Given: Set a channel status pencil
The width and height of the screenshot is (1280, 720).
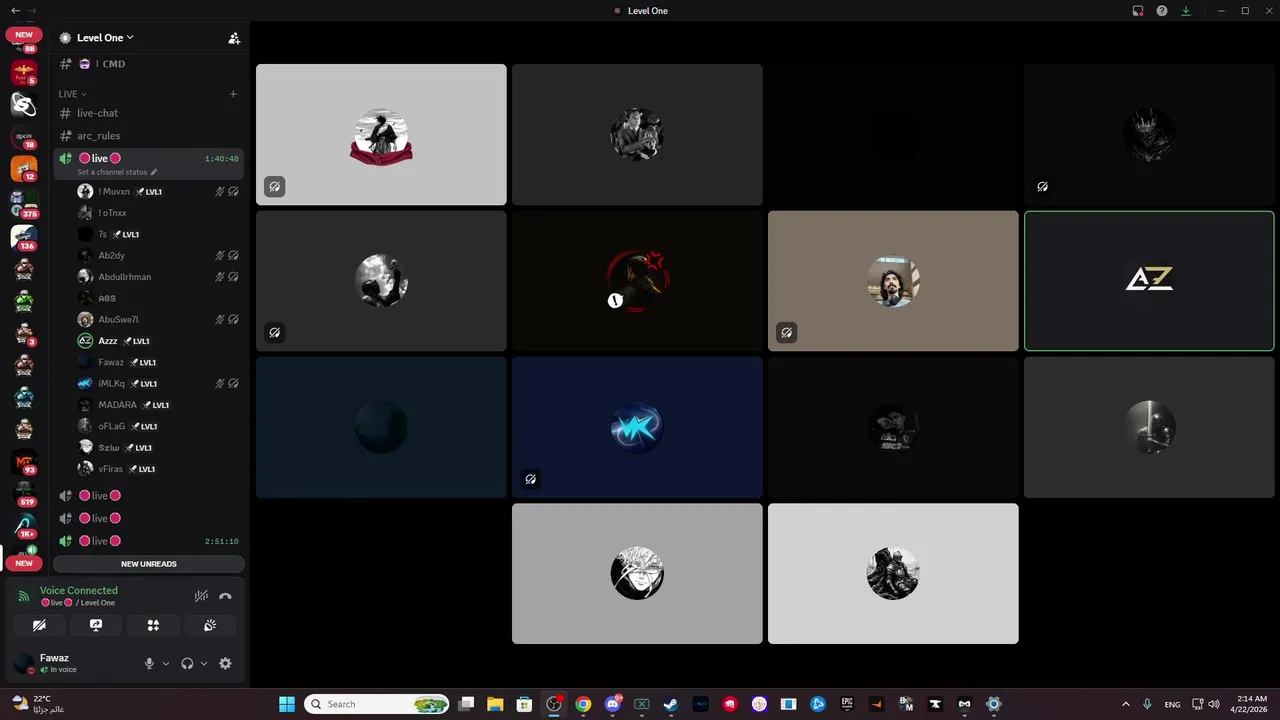Looking at the screenshot, I should coord(154,172).
